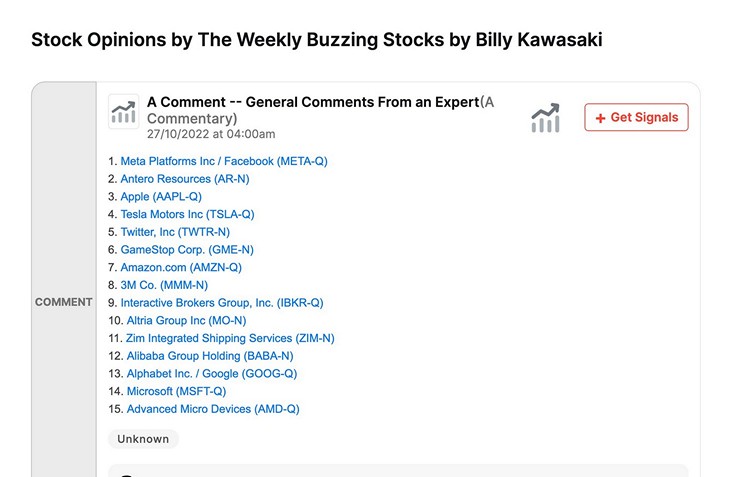The image size is (735, 477).
Task: Open Tesla Motors Inc (TSLA-Q)
Action: coord(187,214)
